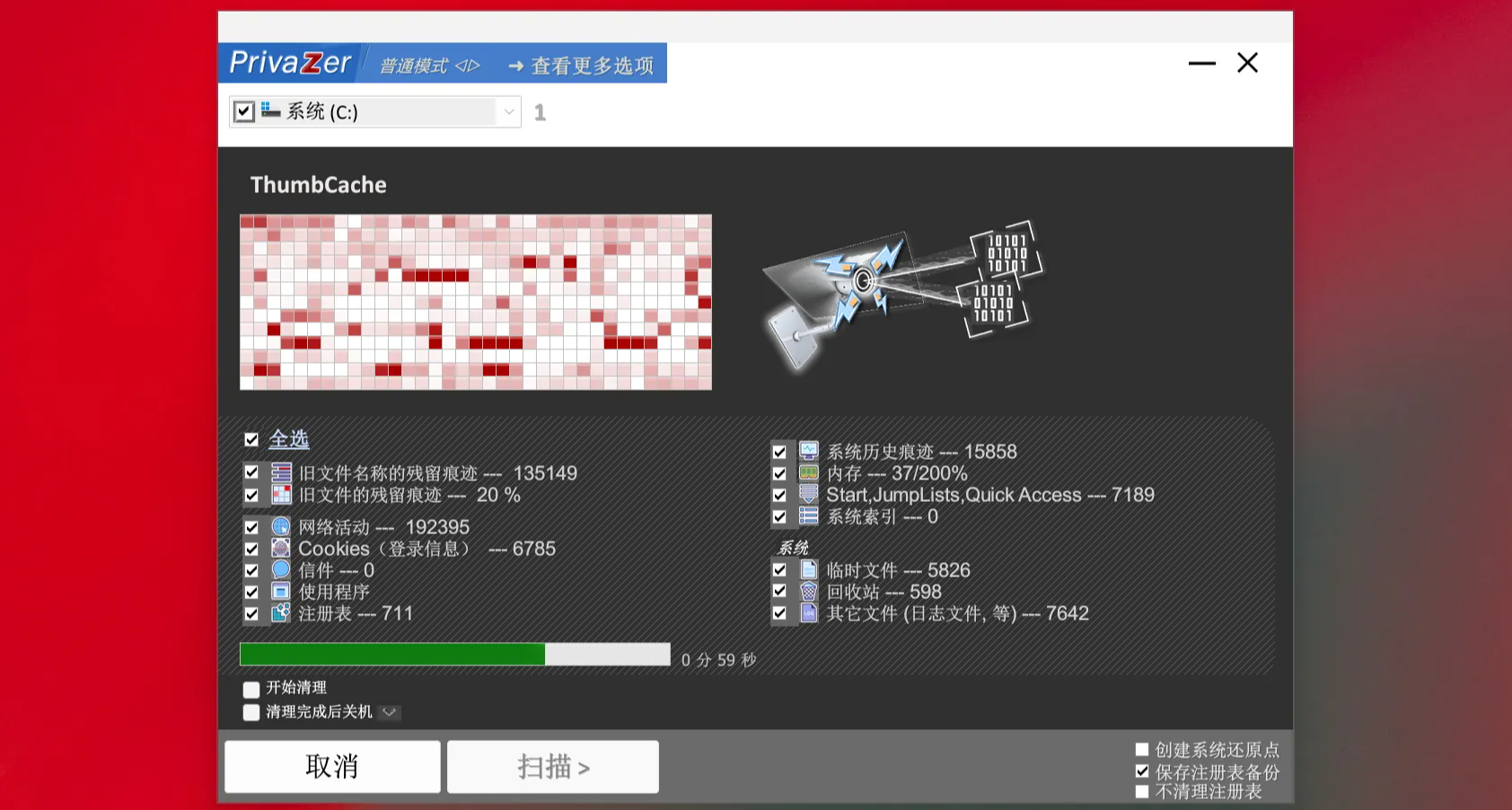Enable 清理完成后关机 checkbox
The height and width of the screenshot is (810, 1512).
(x=251, y=712)
